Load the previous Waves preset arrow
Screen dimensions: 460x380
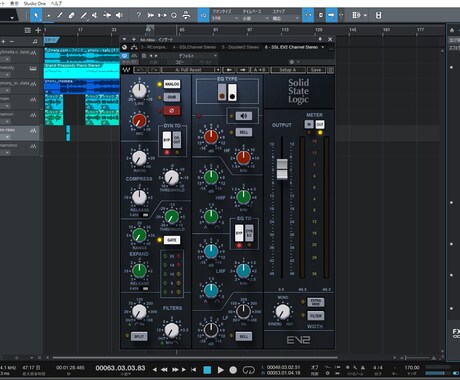click(229, 70)
